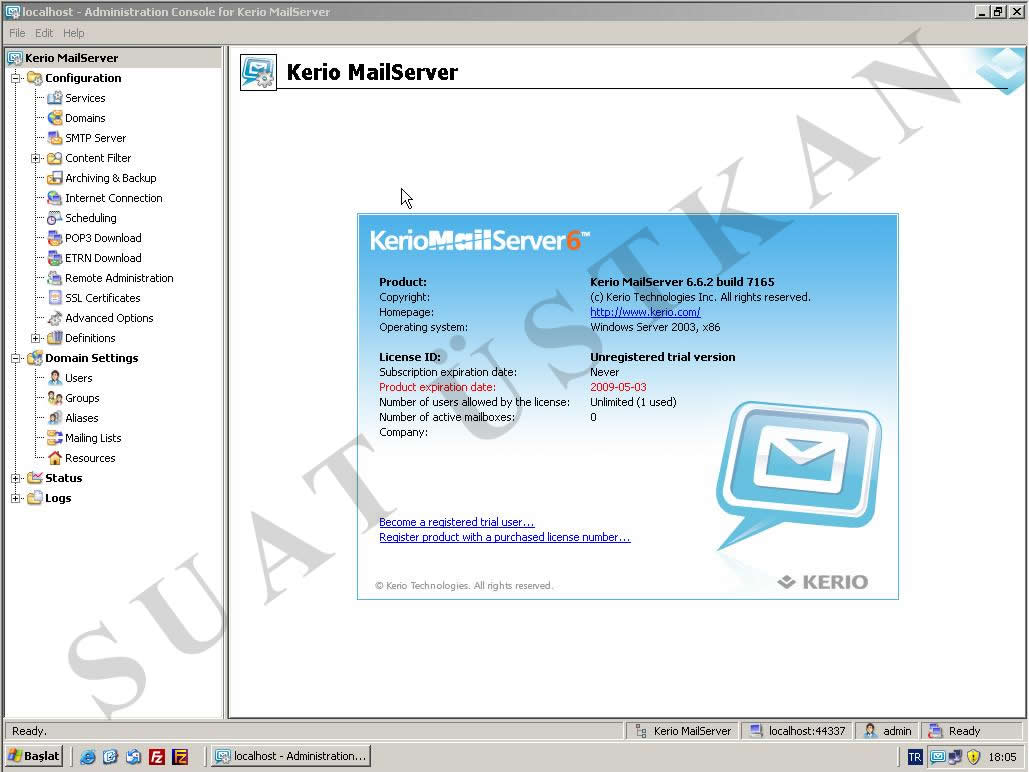Click the Advanced Options gear icon
Viewport: 1029px width, 772px height.
click(x=54, y=318)
